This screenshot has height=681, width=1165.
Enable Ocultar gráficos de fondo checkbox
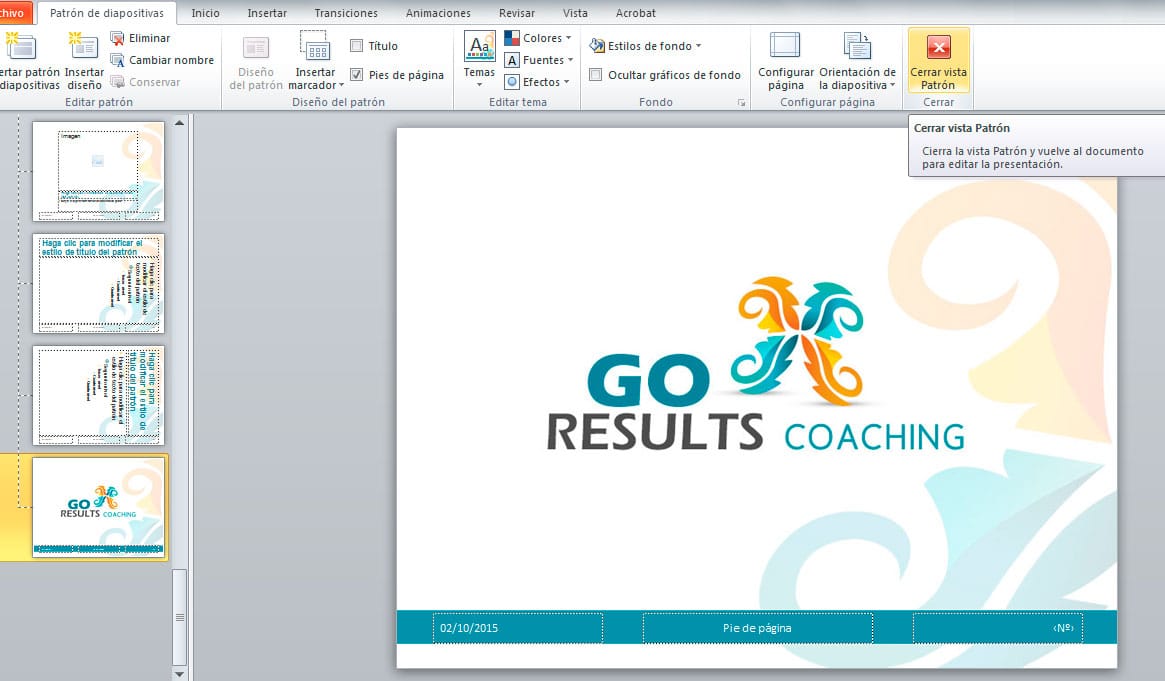(596, 75)
